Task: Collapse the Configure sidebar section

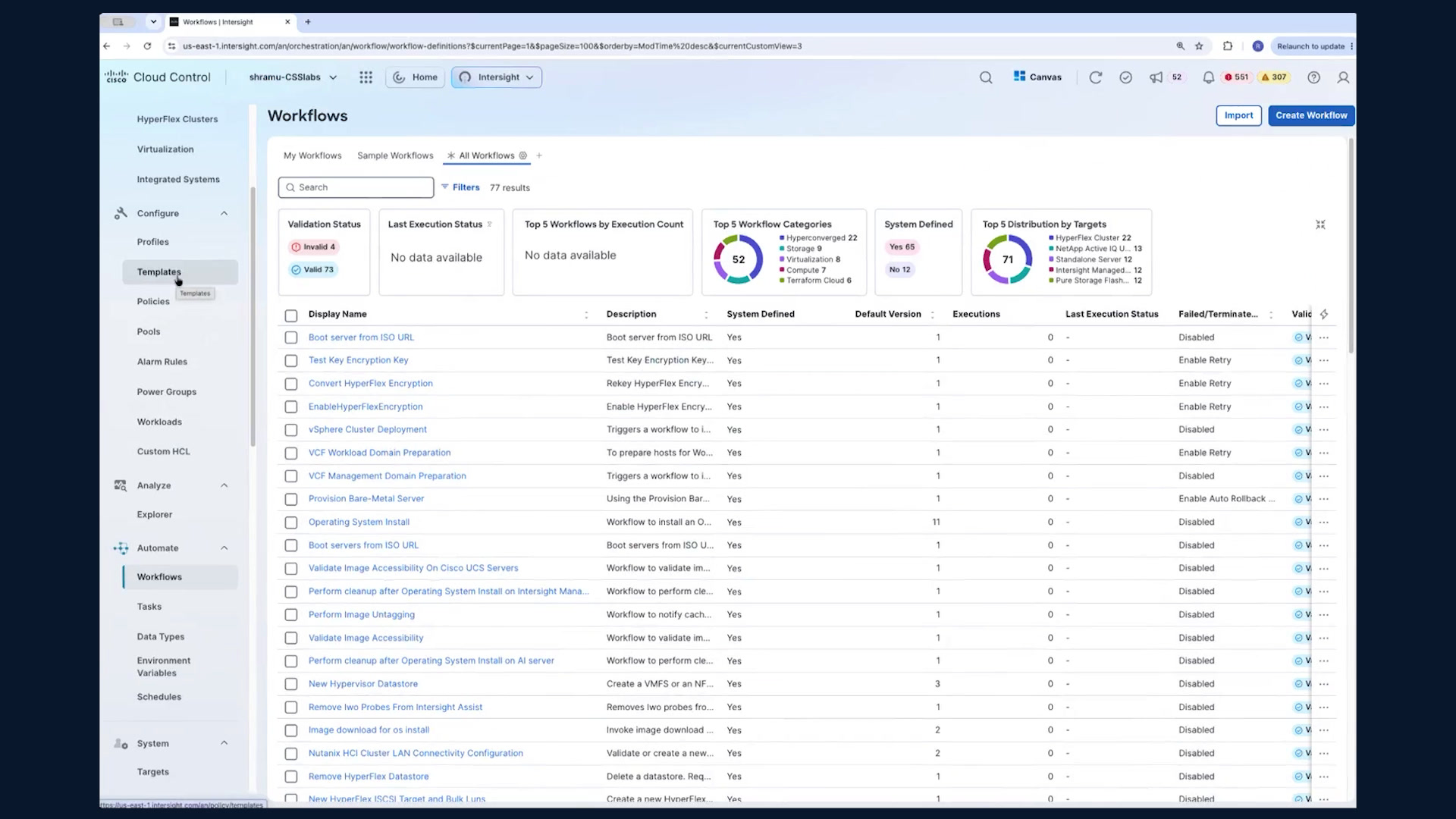Action: coord(224,214)
